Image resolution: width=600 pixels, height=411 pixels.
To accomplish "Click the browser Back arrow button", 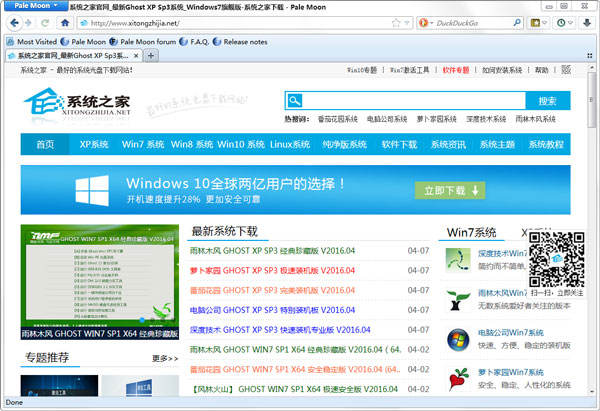I will [x=13, y=22].
